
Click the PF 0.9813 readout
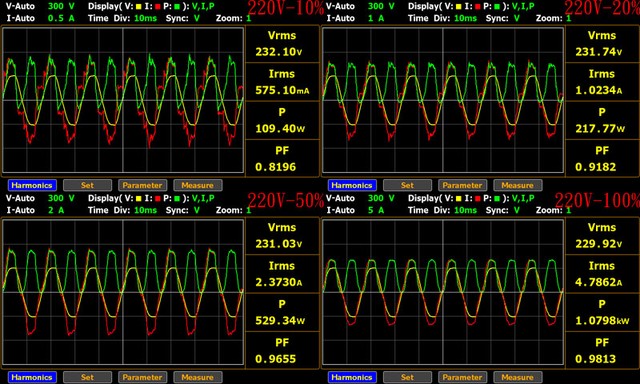point(602,351)
